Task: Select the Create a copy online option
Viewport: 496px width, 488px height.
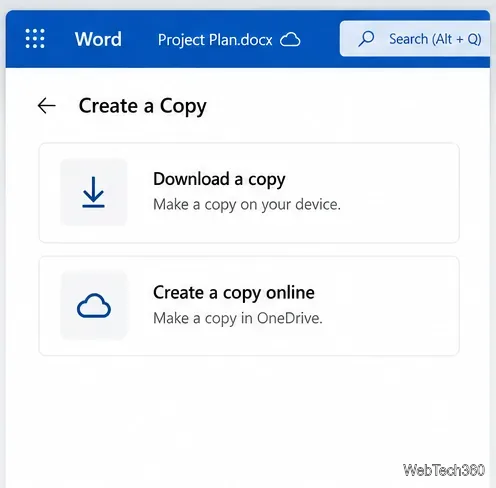Action: (249, 306)
